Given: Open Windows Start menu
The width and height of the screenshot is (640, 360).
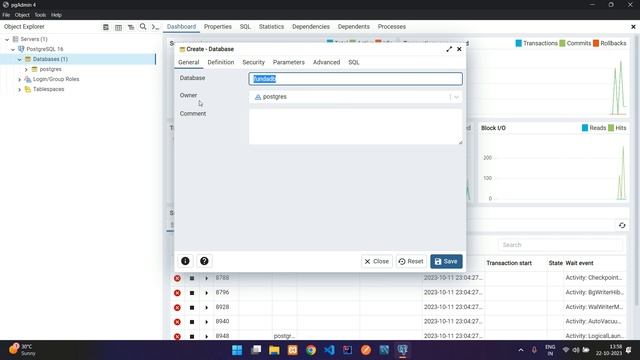Looking at the screenshot, I should [x=237, y=350].
